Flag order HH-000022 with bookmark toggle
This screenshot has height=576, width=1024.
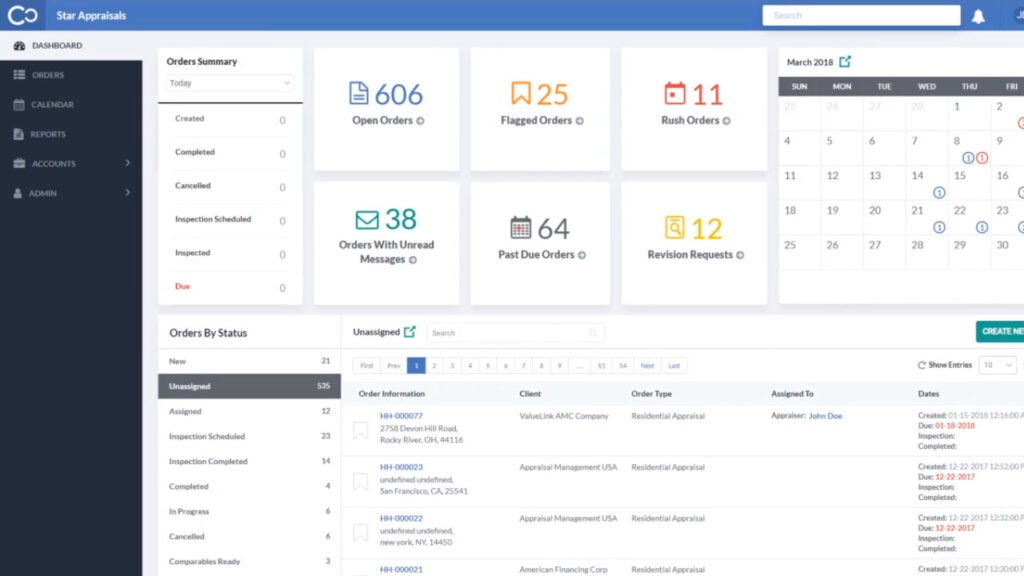point(360,533)
